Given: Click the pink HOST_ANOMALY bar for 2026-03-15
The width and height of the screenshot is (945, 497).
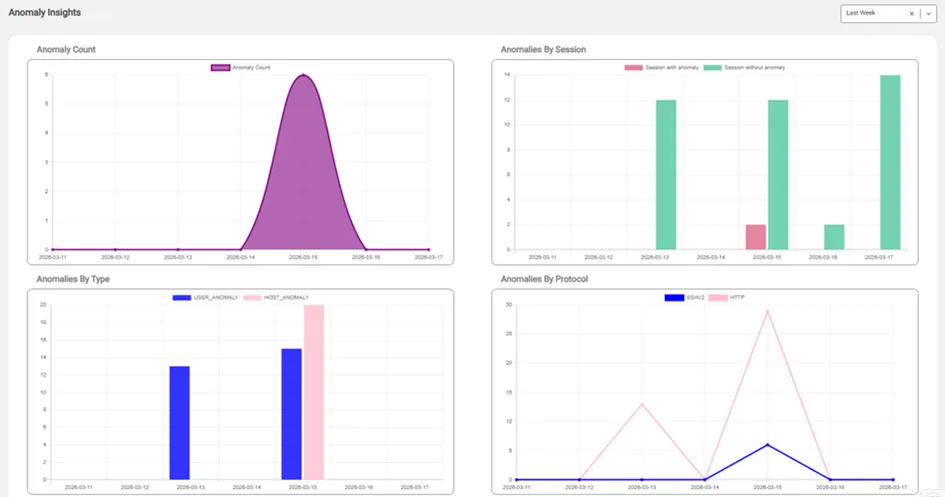Looking at the screenshot, I should 314,392.
